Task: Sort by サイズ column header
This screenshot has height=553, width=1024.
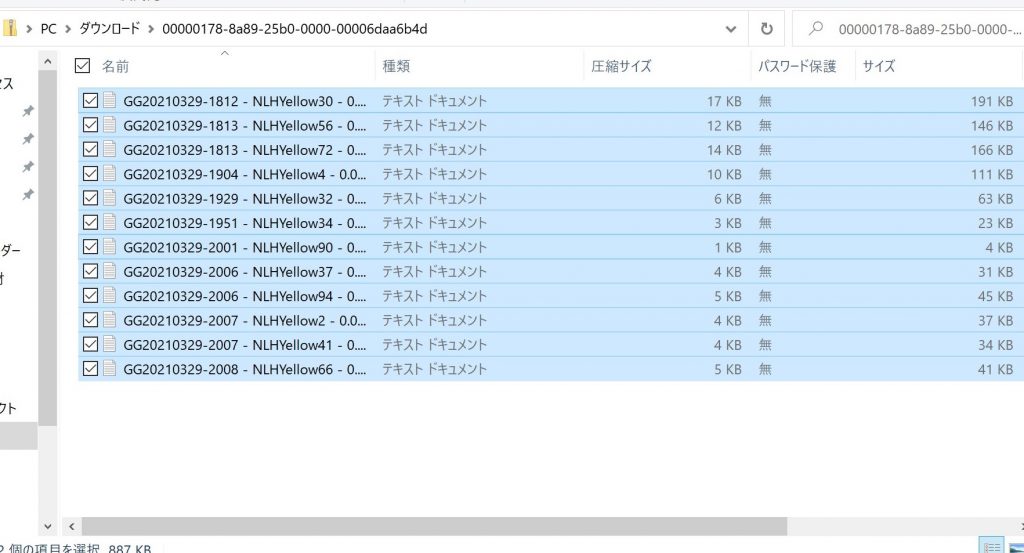Action: [x=878, y=66]
